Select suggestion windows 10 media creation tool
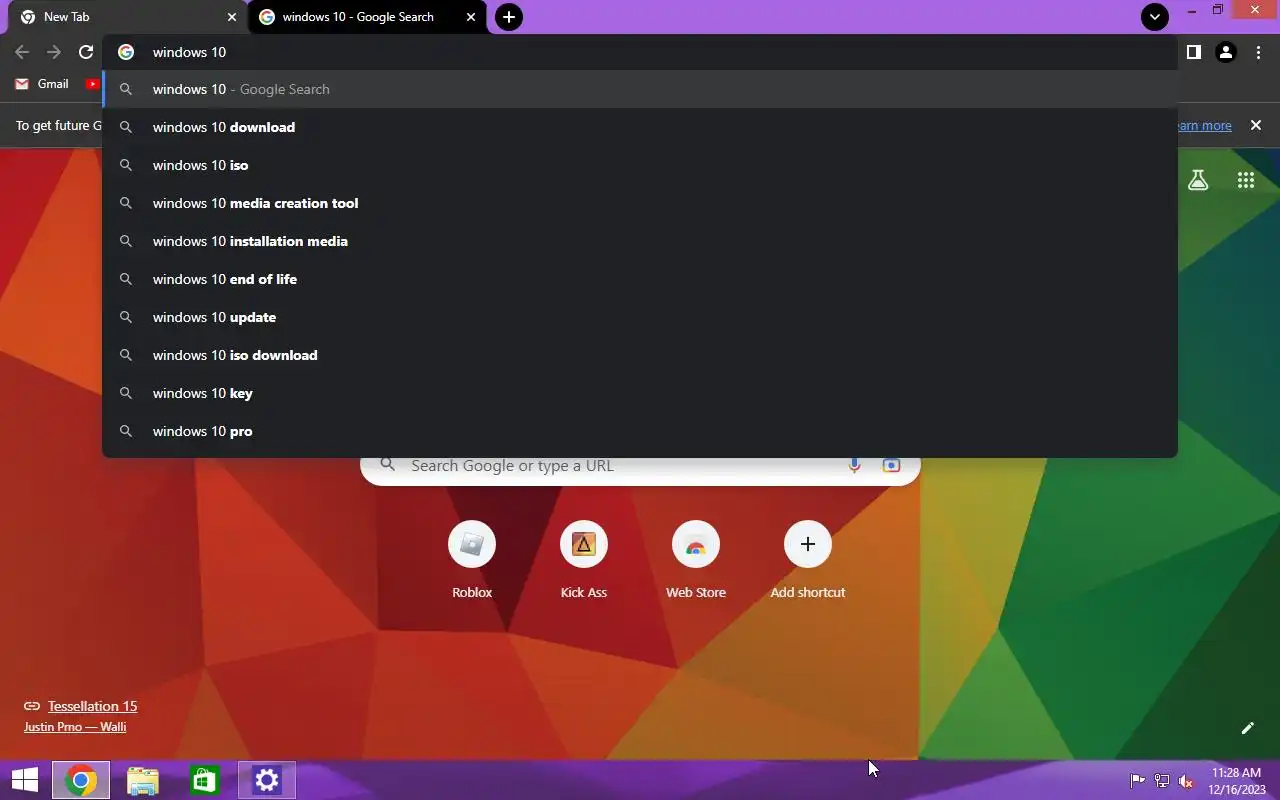The width and height of the screenshot is (1280, 800). click(640, 203)
